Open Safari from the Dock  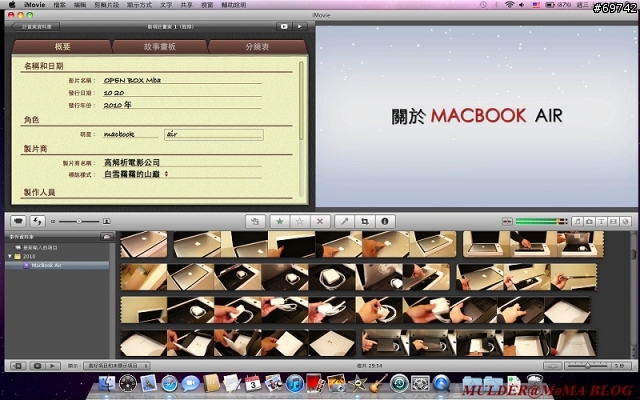pyautogui.click(x=169, y=383)
